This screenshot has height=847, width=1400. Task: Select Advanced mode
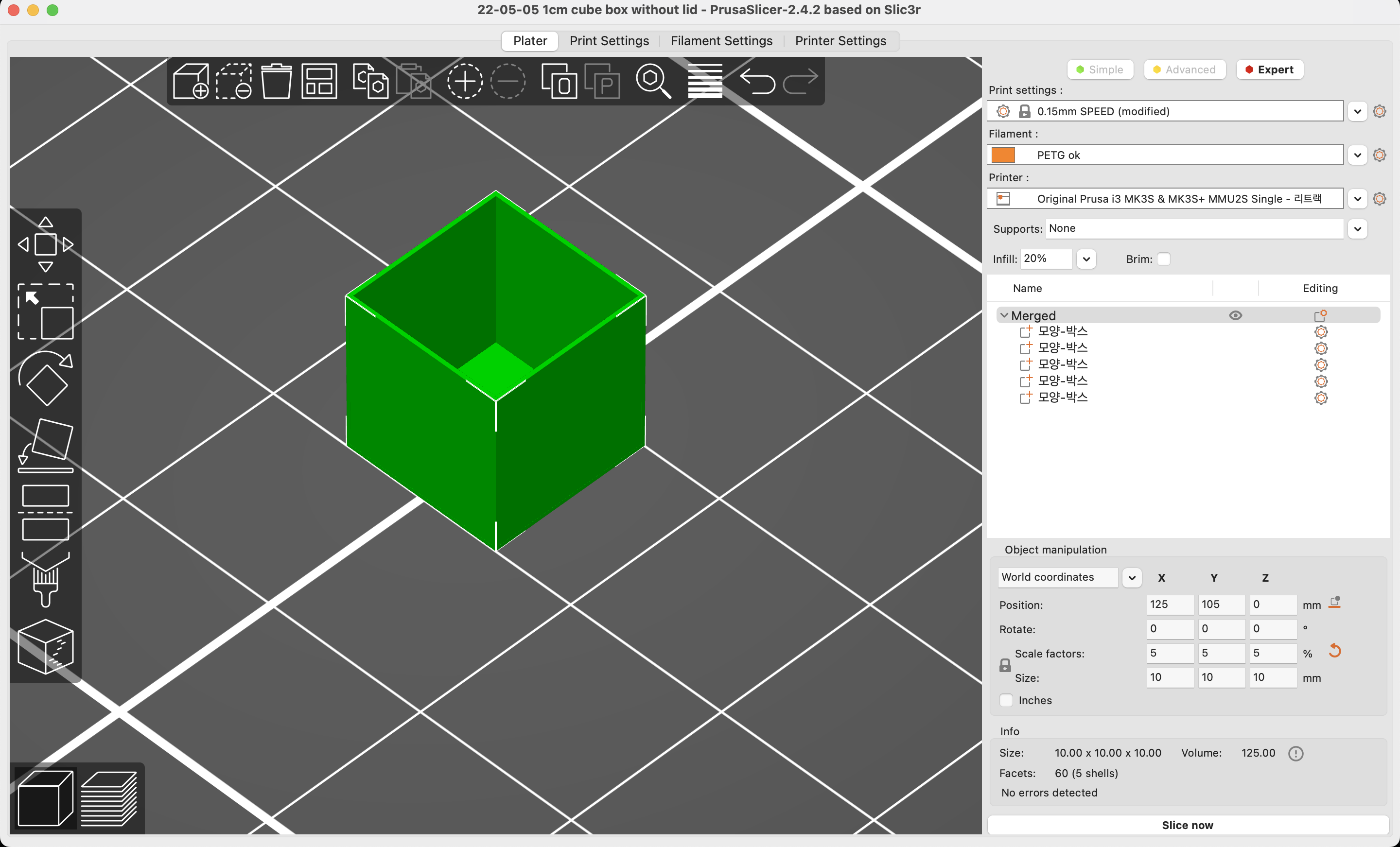coord(1184,70)
